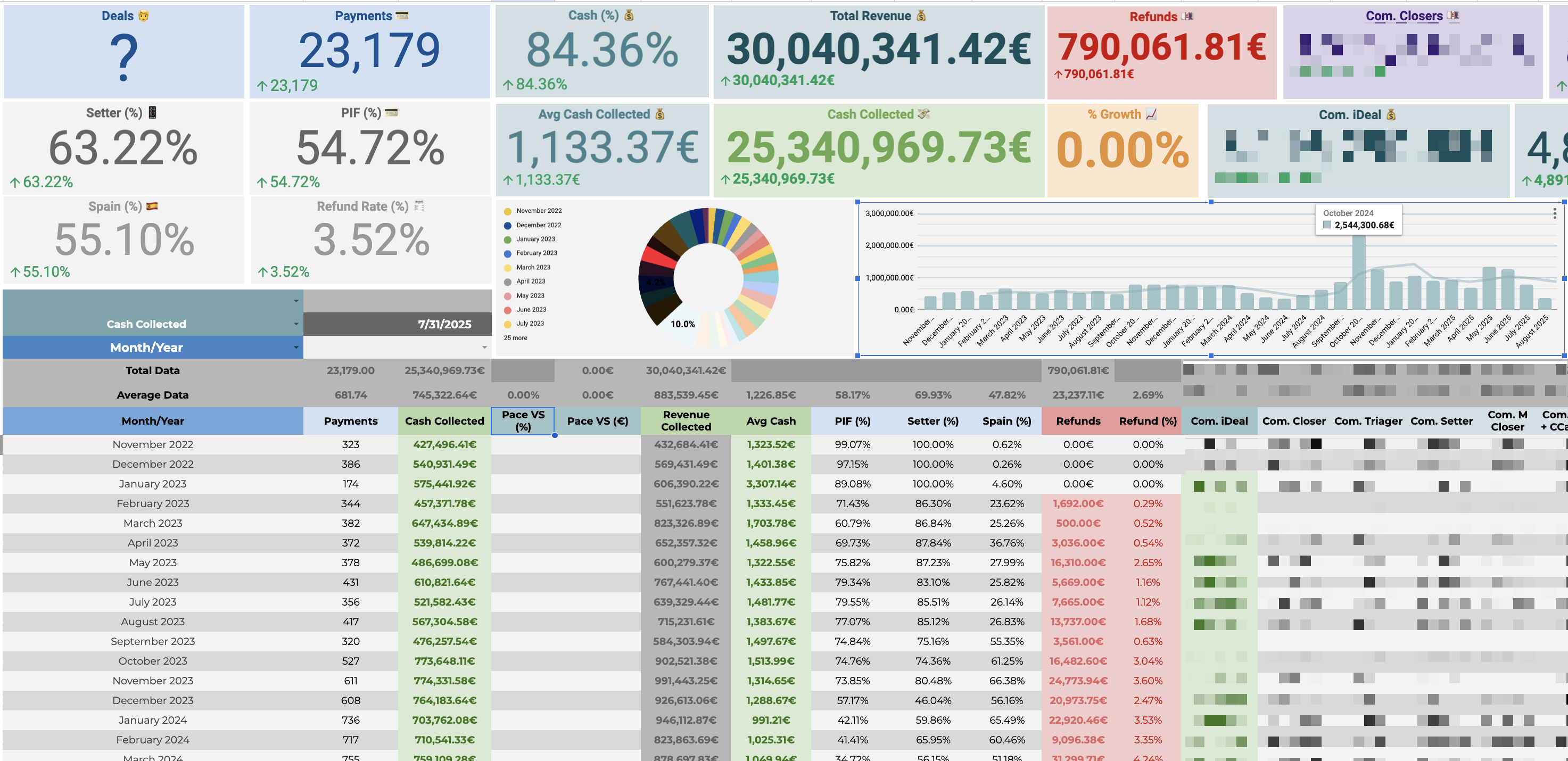The height and width of the screenshot is (761, 1568).
Task: Click the money bag icon beside Com. iDeal
Action: click(x=1391, y=114)
